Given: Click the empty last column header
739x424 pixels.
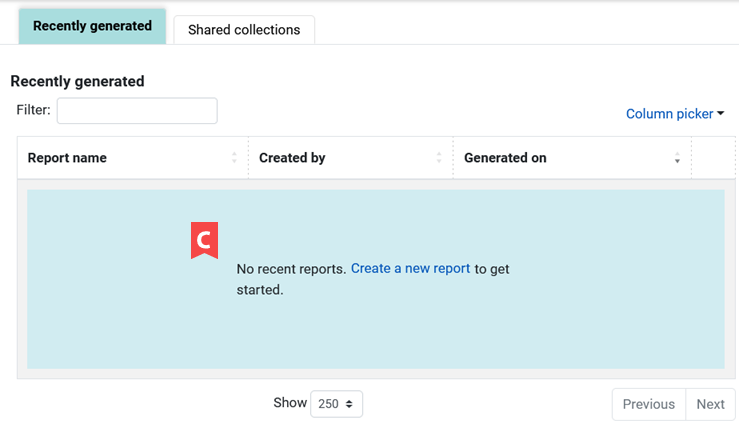Looking at the screenshot, I should pyautogui.click(x=713, y=158).
